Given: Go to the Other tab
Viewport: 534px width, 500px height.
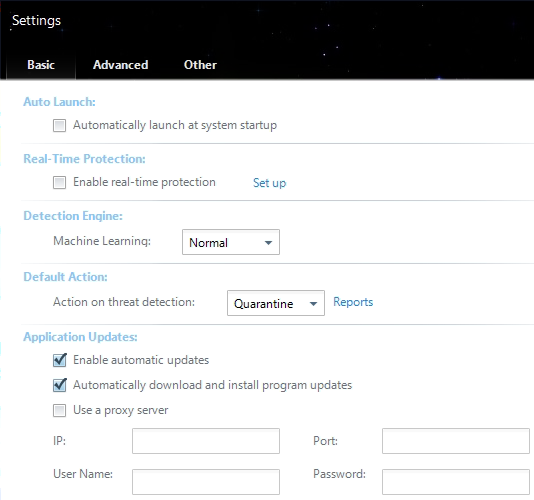Looking at the screenshot, I should [x=200, y=65].
